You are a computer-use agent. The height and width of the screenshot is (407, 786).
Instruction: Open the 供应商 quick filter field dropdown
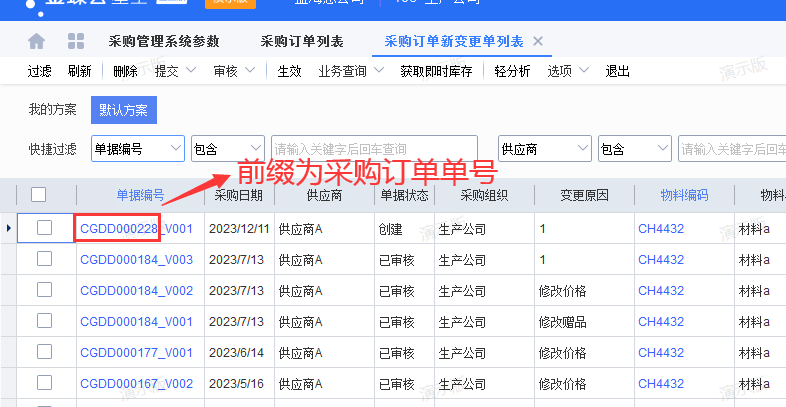click(544, 148)
